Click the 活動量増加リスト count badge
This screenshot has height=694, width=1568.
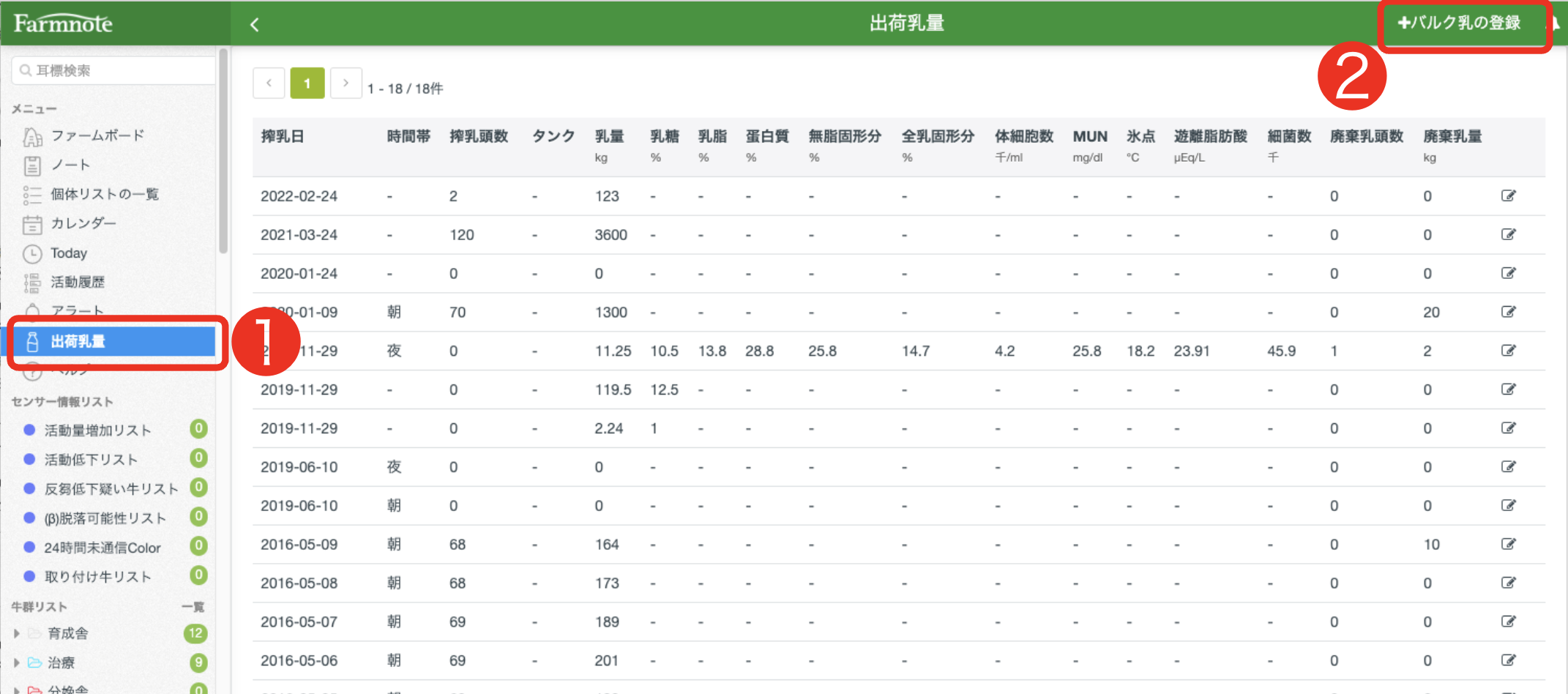click(198, 429)
